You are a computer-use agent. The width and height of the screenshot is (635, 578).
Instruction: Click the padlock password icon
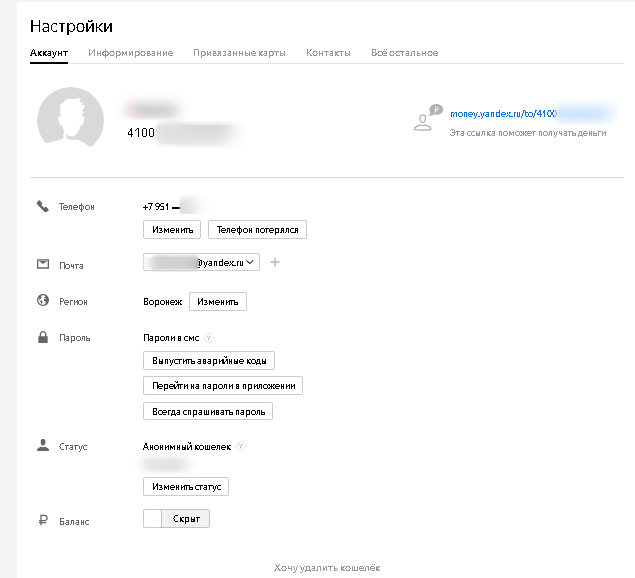click(x=43, y=337)
